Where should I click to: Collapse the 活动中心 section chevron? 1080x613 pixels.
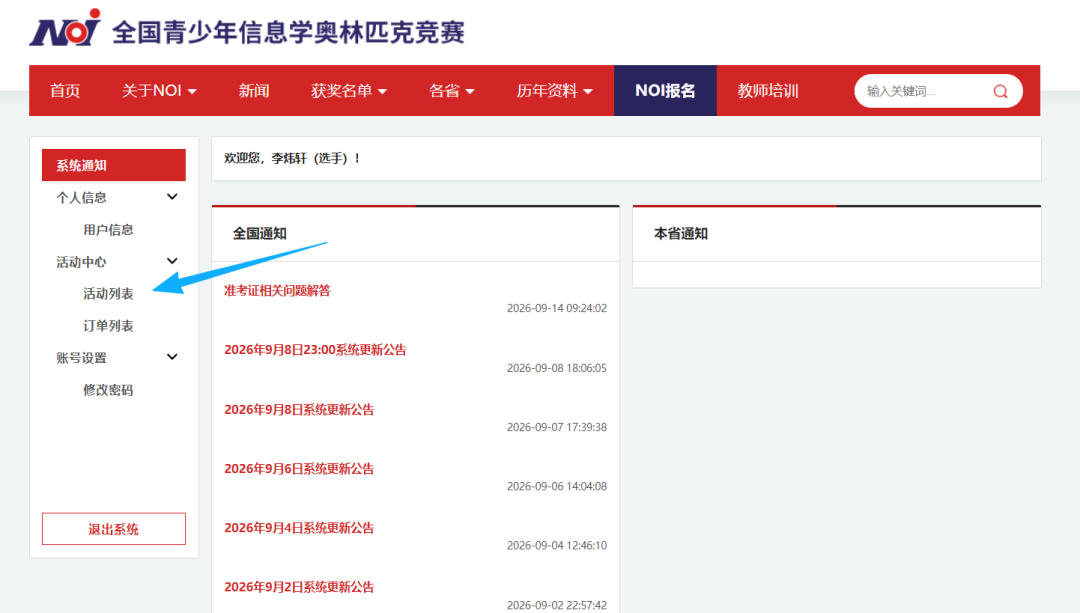tap(172, 261)
